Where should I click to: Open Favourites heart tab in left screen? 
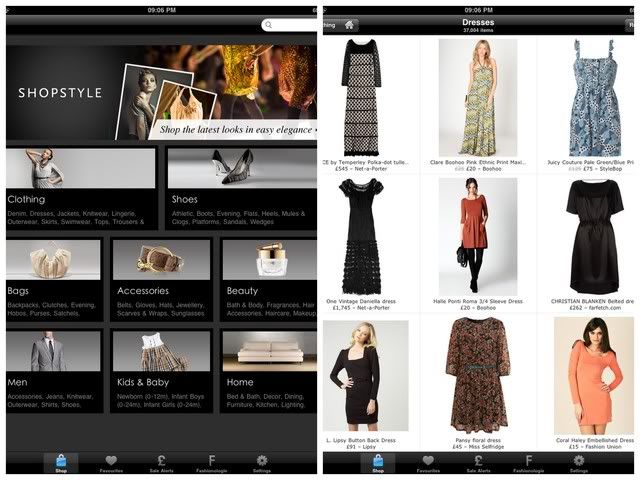[111, 463]
